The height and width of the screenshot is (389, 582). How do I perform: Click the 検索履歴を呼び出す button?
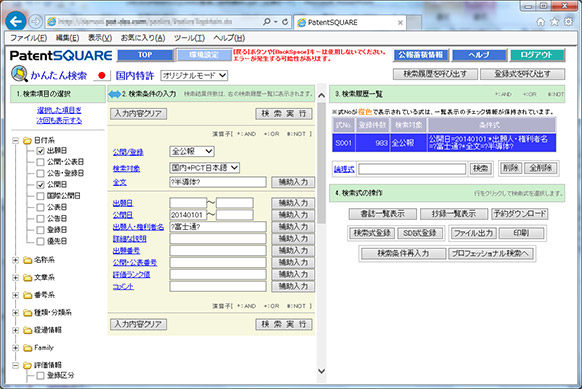(435, 74)
